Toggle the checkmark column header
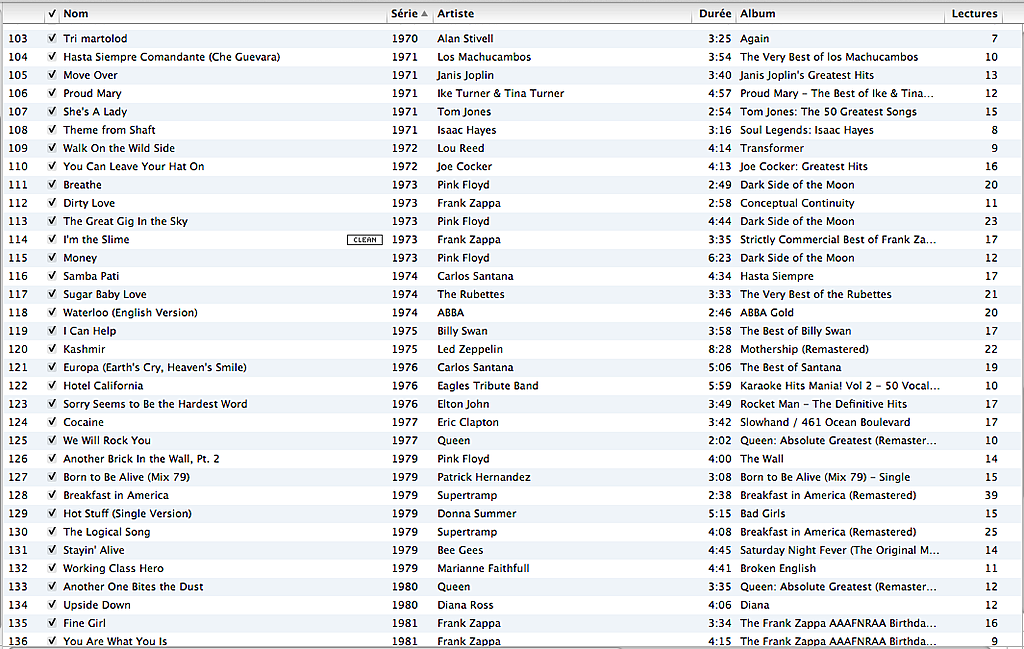The height and width of the screenshot is (649, 1024). point(52,14)
